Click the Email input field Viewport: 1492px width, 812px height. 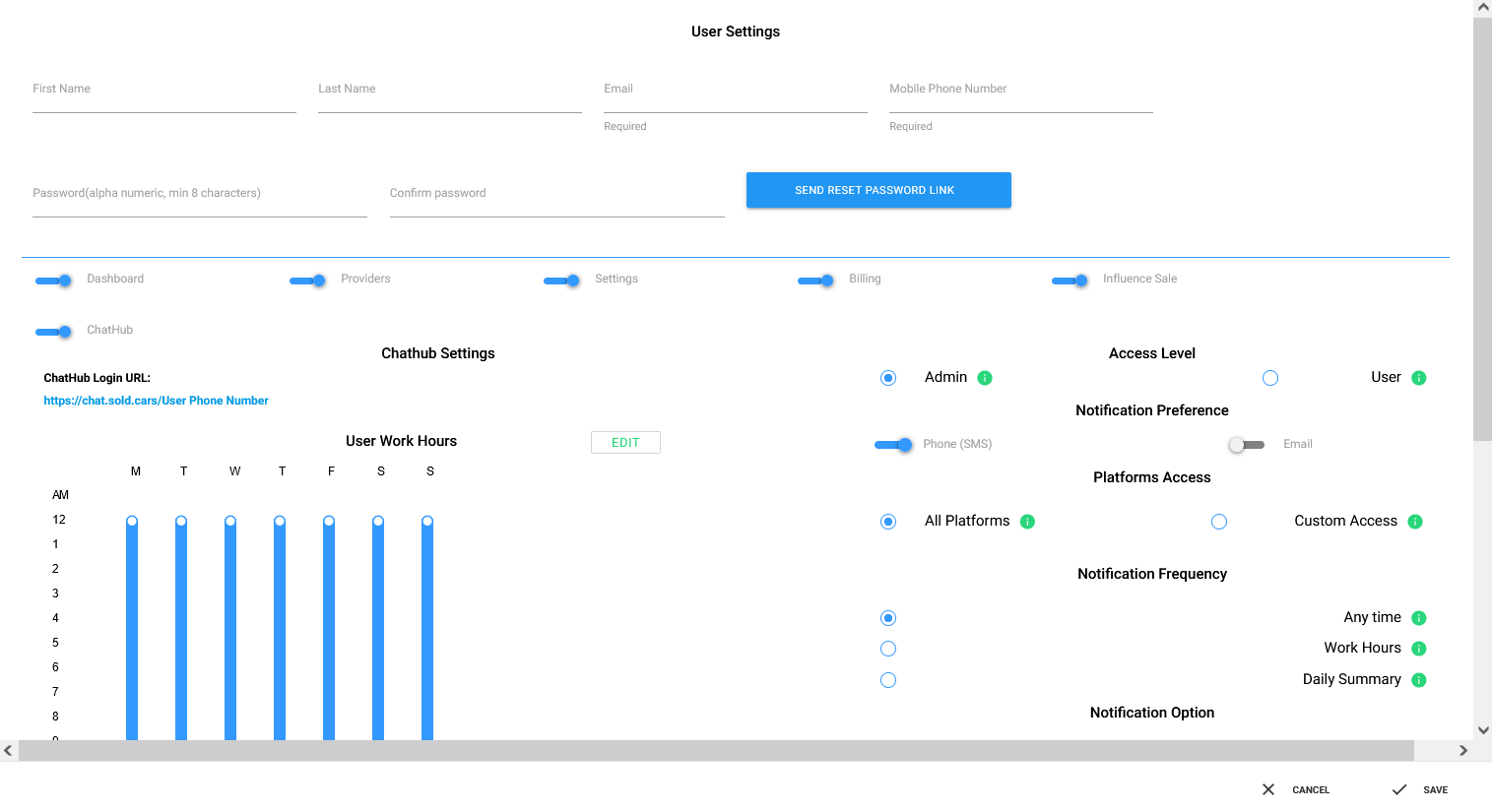click(x=735, y=96)
